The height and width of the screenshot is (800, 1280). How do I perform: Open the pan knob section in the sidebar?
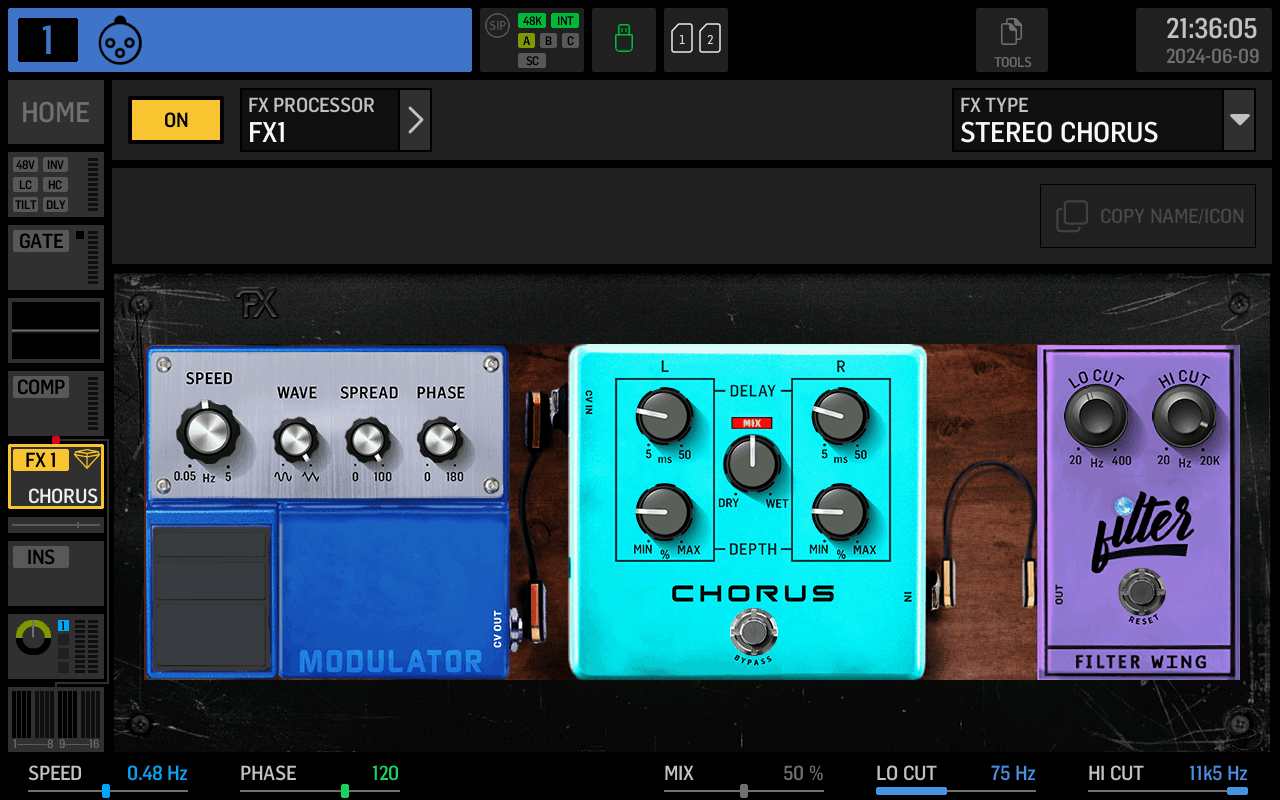[56, 648]
